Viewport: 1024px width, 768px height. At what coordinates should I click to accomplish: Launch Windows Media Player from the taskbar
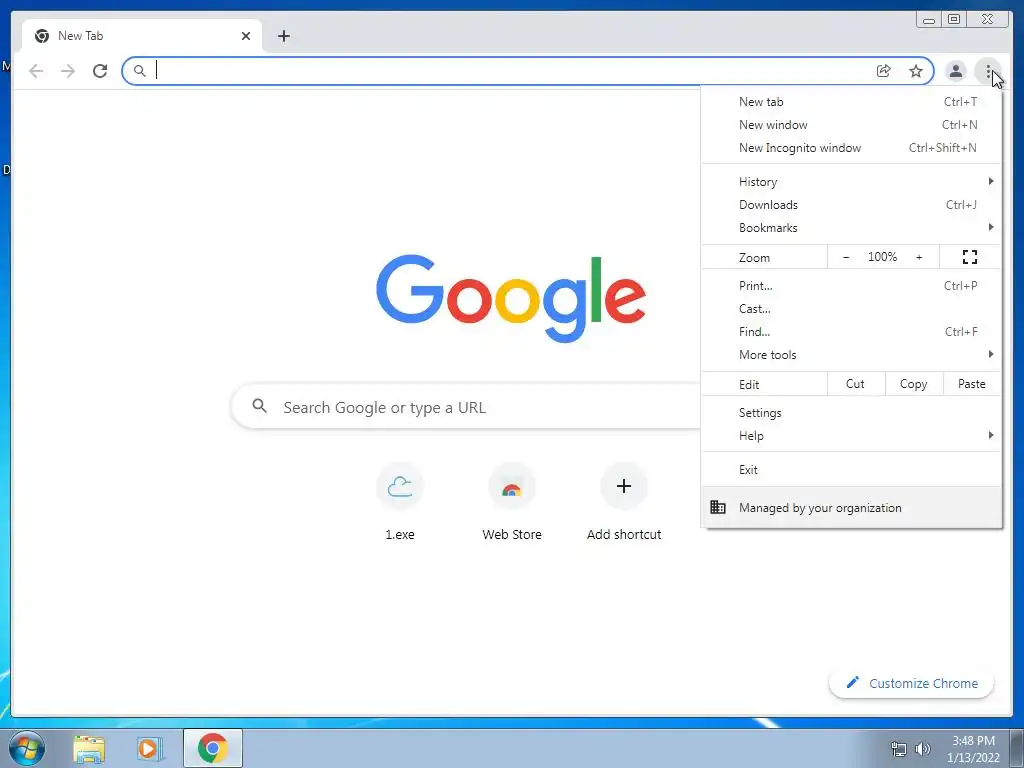coord(150,748)
